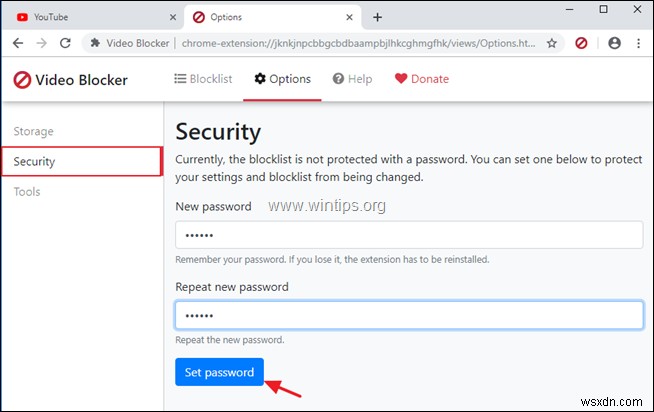The image size is (654, 412).
Task: Open the Blocklist page
Action: pos(203,79)
